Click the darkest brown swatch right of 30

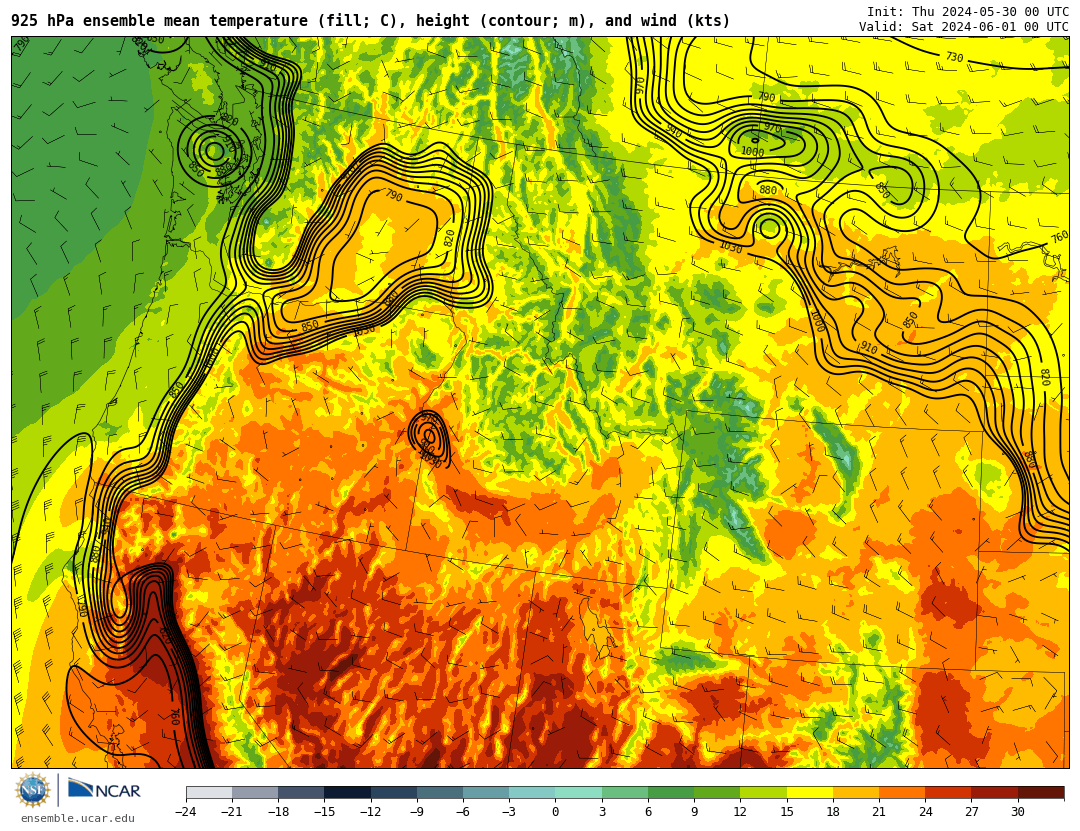coord(1041,792)
